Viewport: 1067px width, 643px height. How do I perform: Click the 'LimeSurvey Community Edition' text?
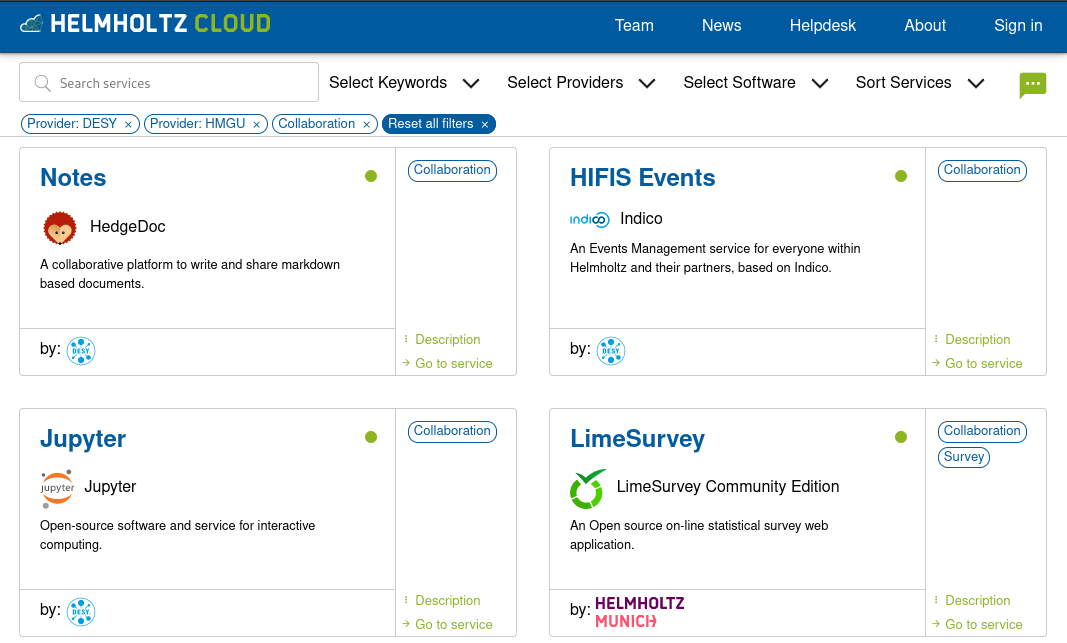(728, 487)
